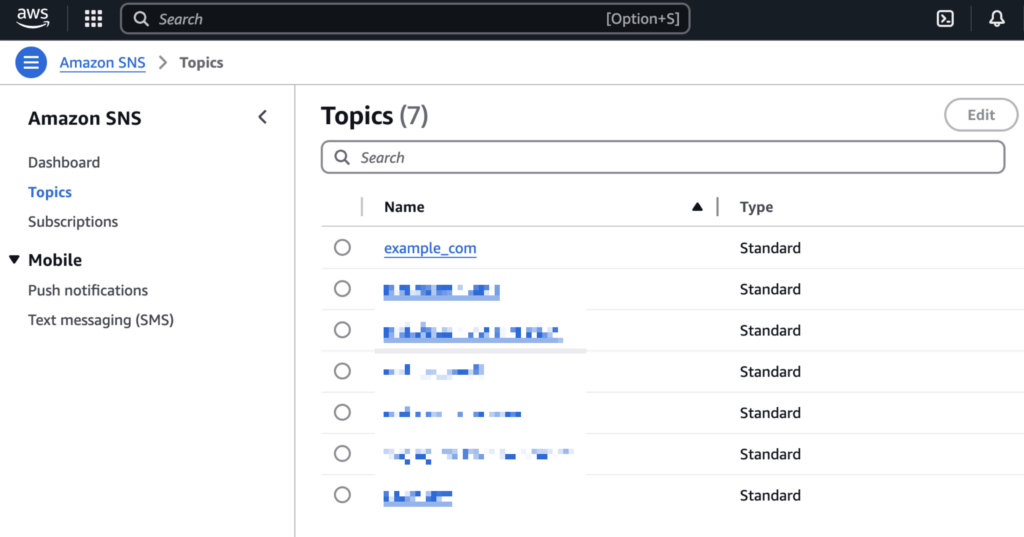This screenshot has width=1024, height=537.
Task: Open Push notifications under Mobile
Action: click(88, 290)
